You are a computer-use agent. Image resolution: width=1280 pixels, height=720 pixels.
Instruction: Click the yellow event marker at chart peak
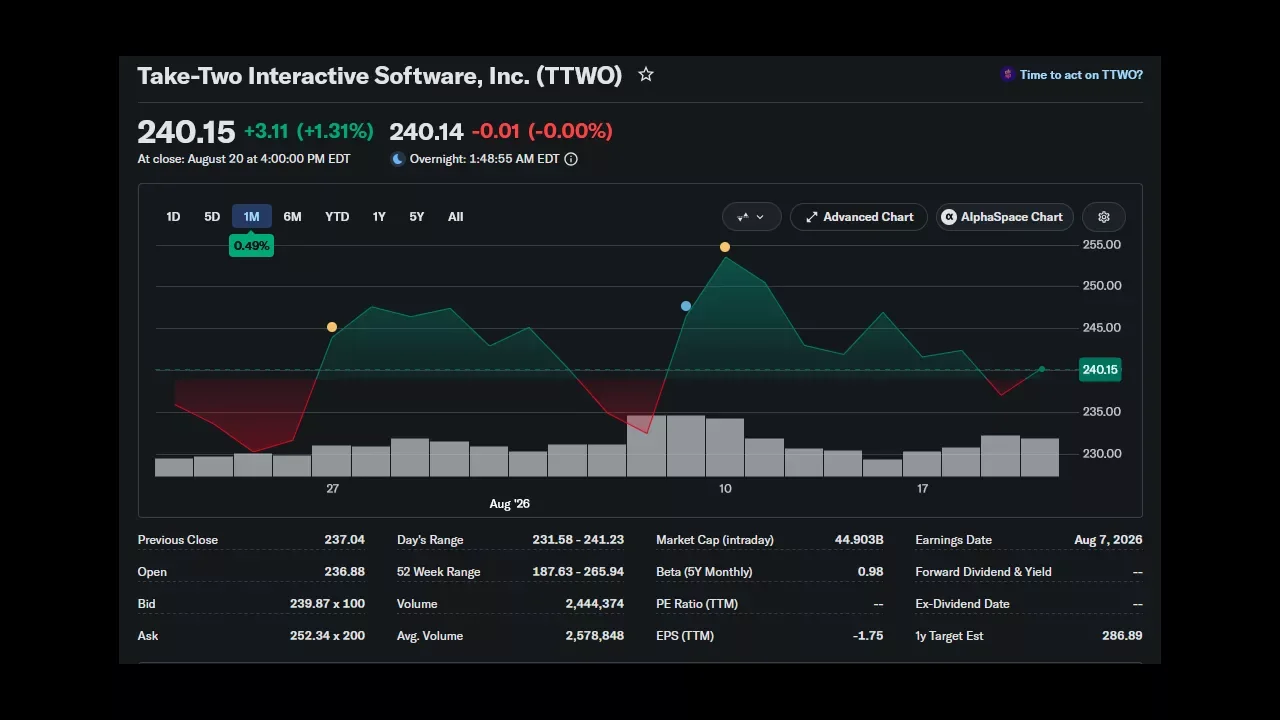pyautogui.click(x=725, y=247)
